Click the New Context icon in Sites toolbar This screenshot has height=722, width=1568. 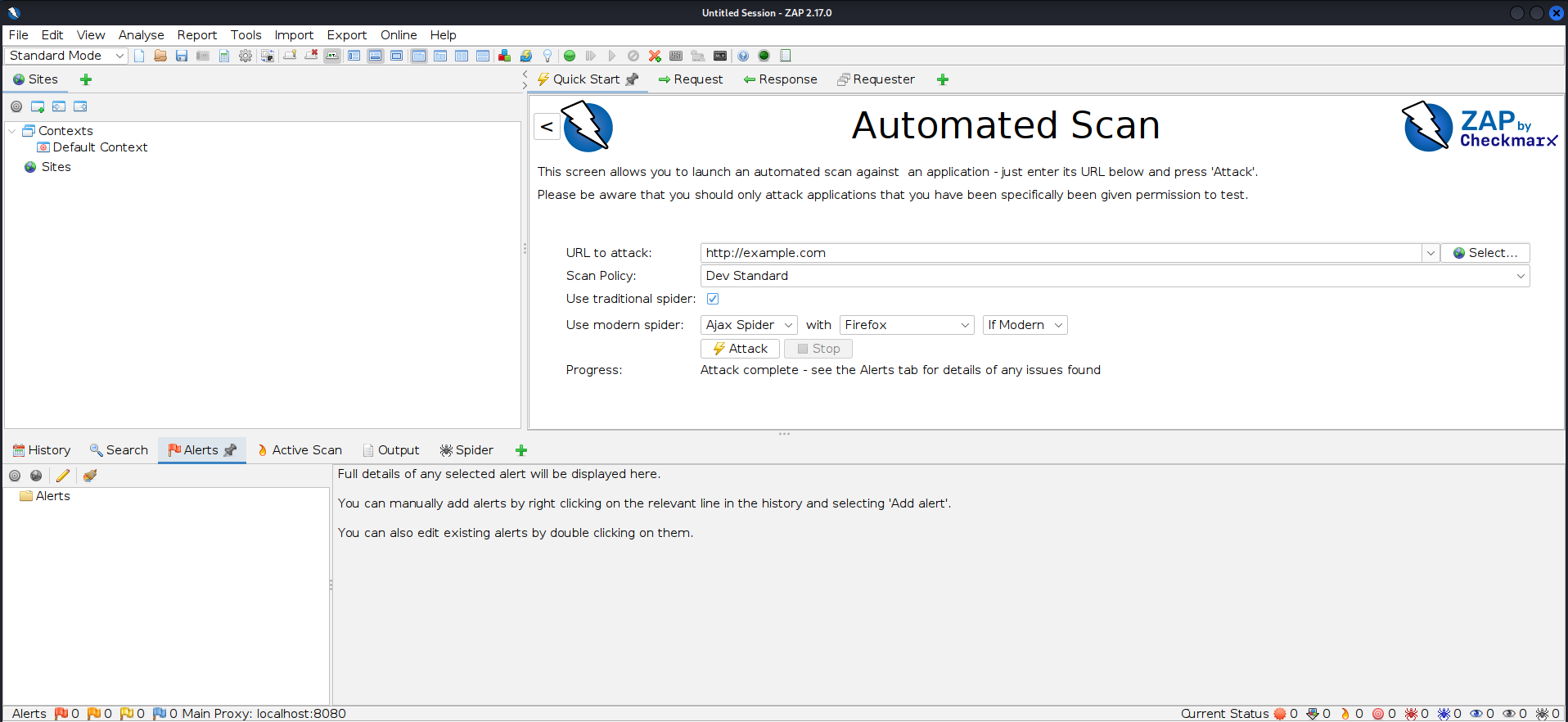38,106
